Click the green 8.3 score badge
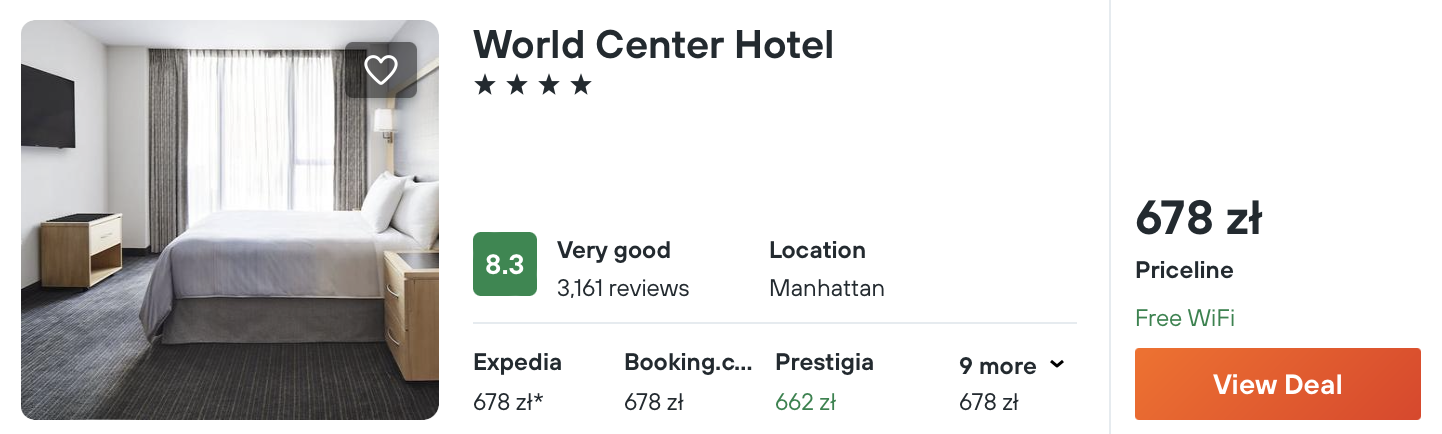The width and height of the screenshot is (1442, 434). pyautogui.click(x=505, y=265)
